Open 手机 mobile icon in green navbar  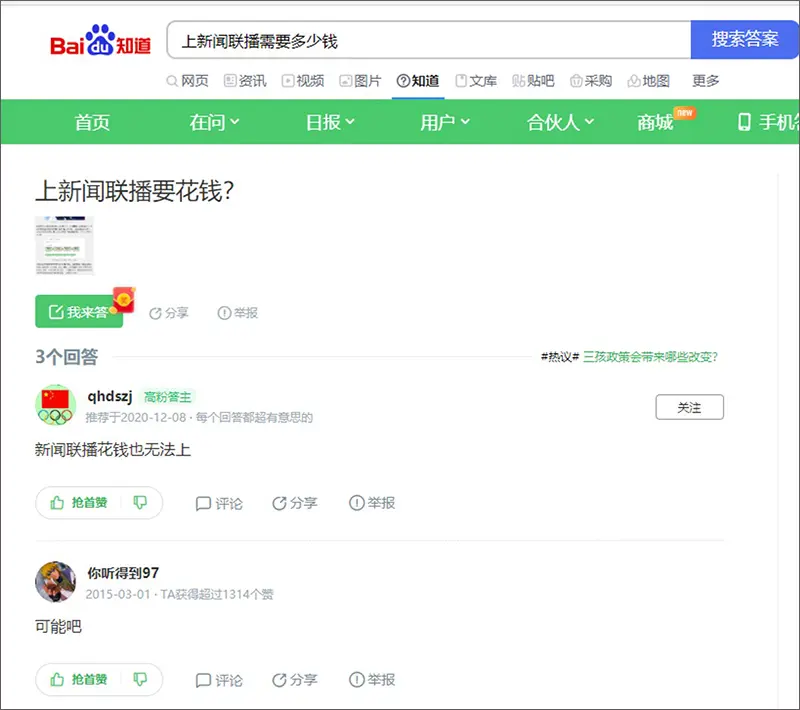tap(744, 122)
